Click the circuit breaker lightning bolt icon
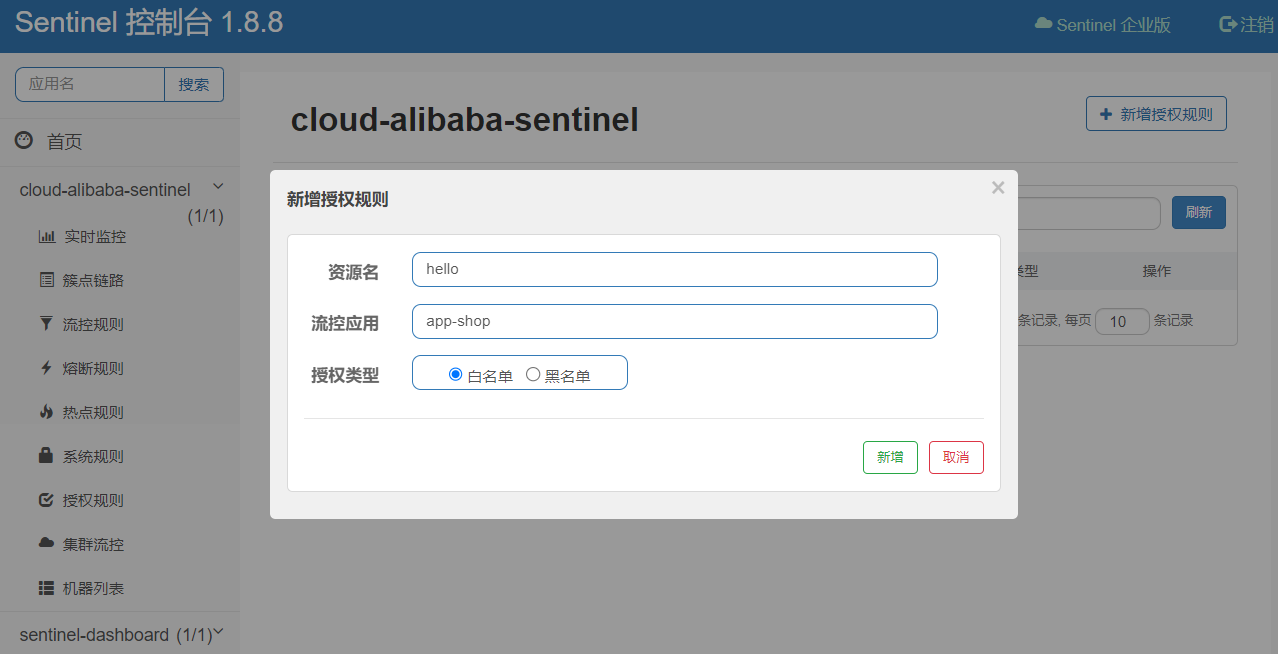The height and width of the screenshot is (654, 1278). point(46,368)
